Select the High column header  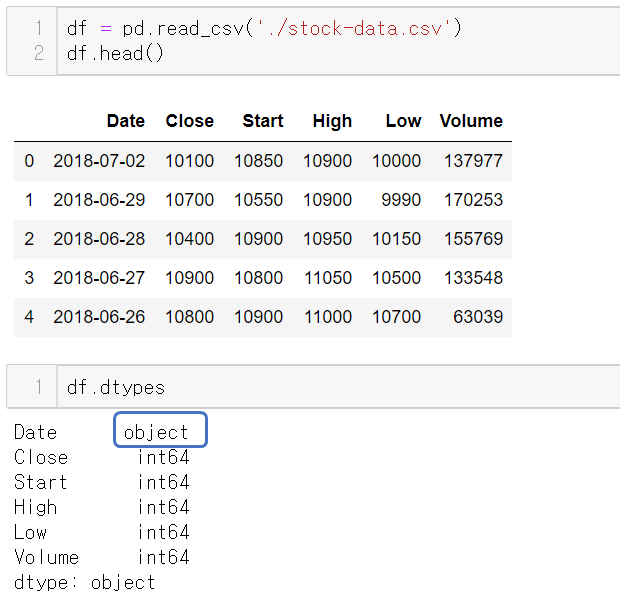332,121
